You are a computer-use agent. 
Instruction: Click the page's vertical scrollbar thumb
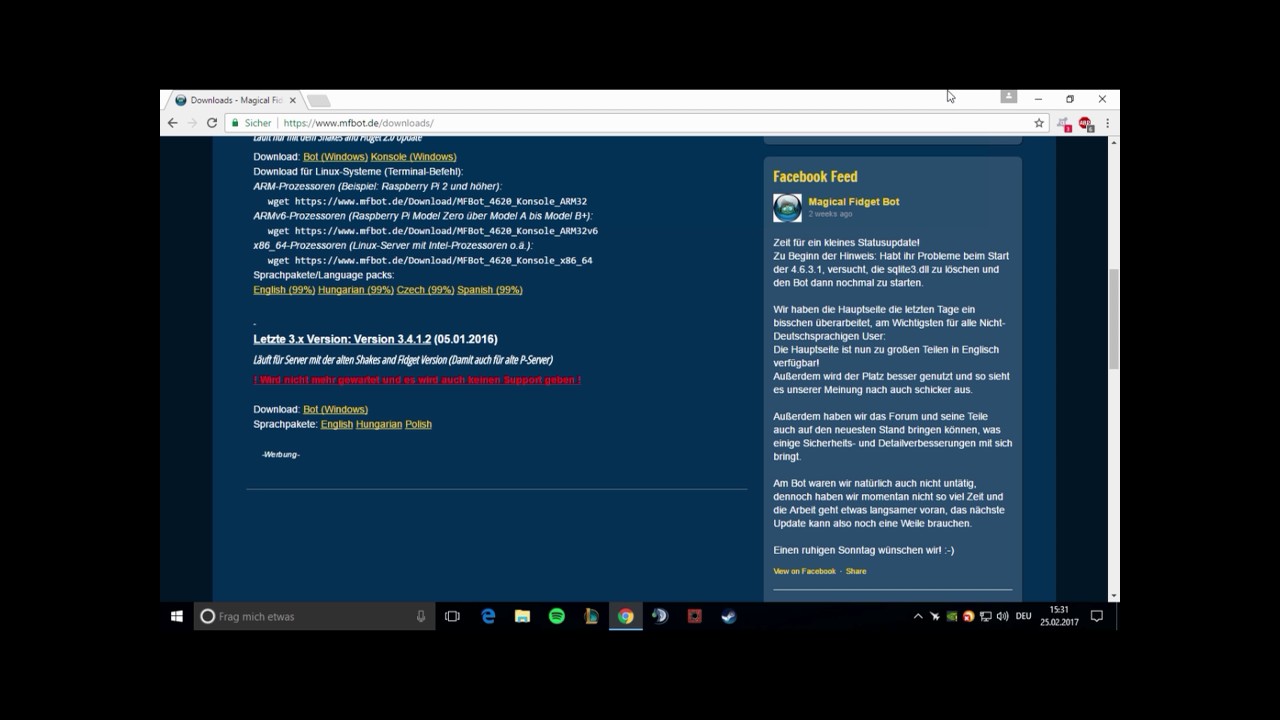click(x=1113, y=320)
